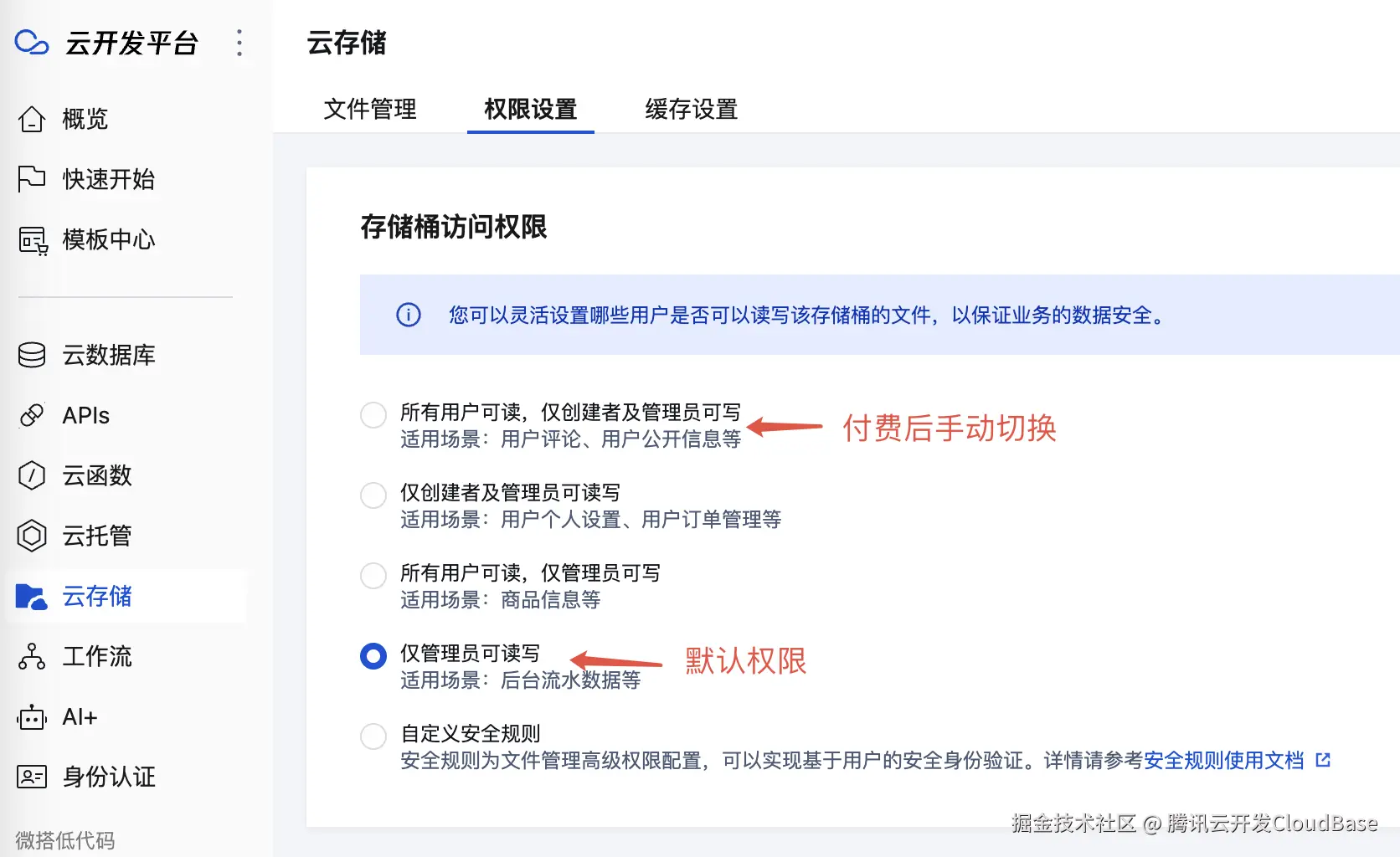Switch to the 文件管理 tab
This screenshot has height=857, width=1400.
point(370,110)
